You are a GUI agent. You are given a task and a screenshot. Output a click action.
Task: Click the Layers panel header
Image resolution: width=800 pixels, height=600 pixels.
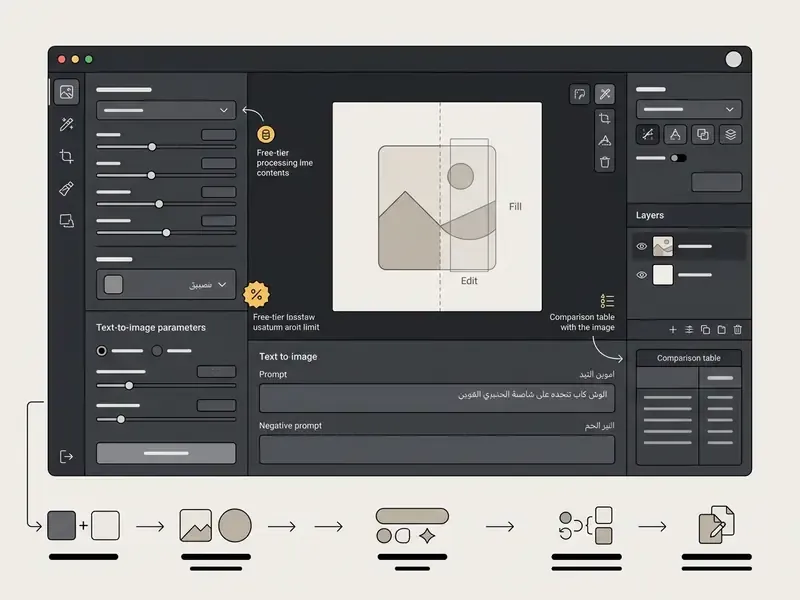(x=689, y=215)
